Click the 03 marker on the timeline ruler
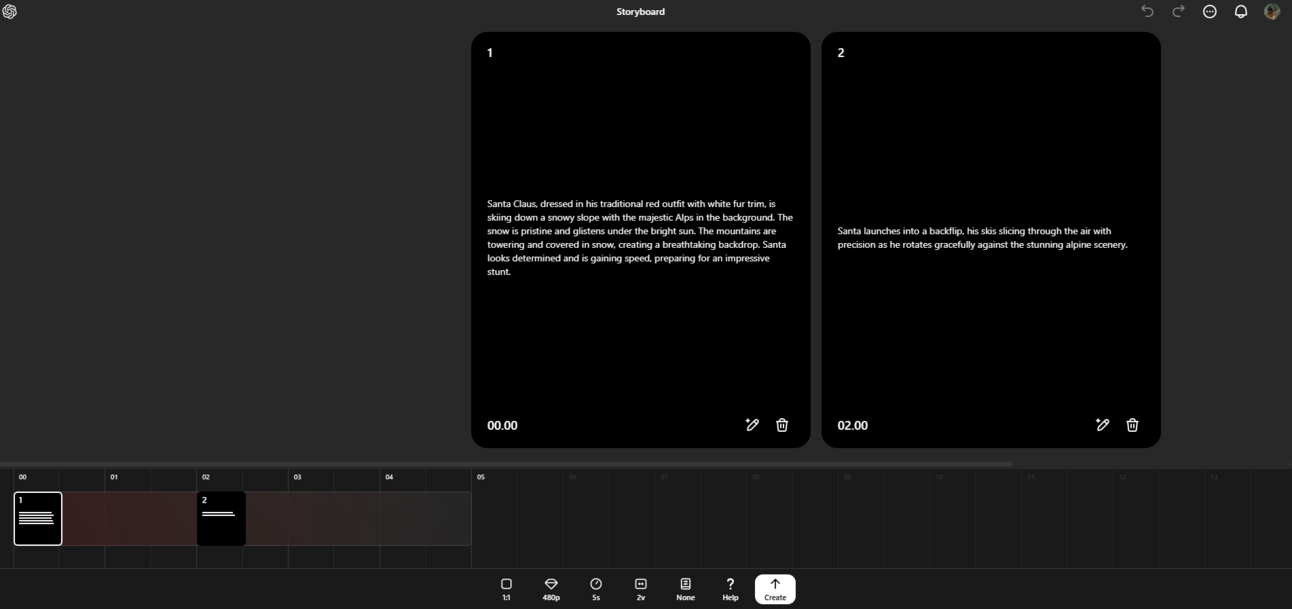 point(297,477)
